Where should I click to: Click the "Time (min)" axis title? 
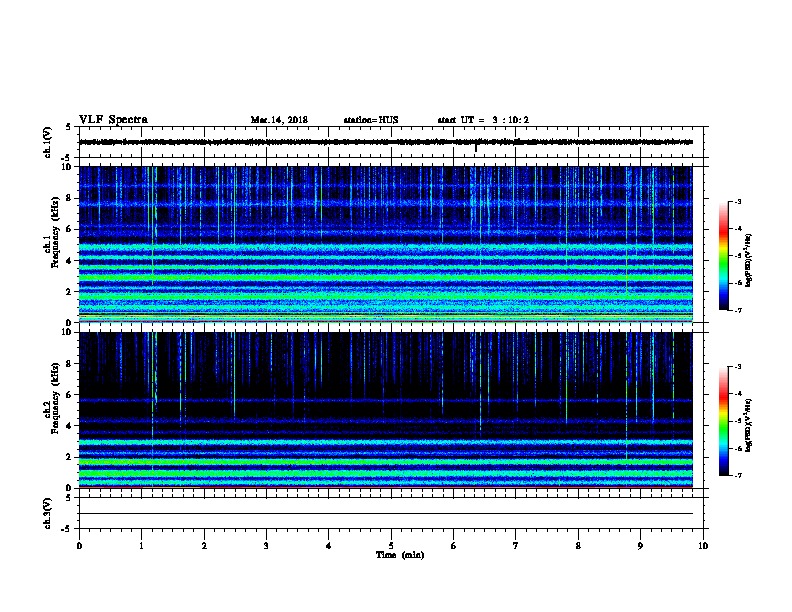[400, 555]
